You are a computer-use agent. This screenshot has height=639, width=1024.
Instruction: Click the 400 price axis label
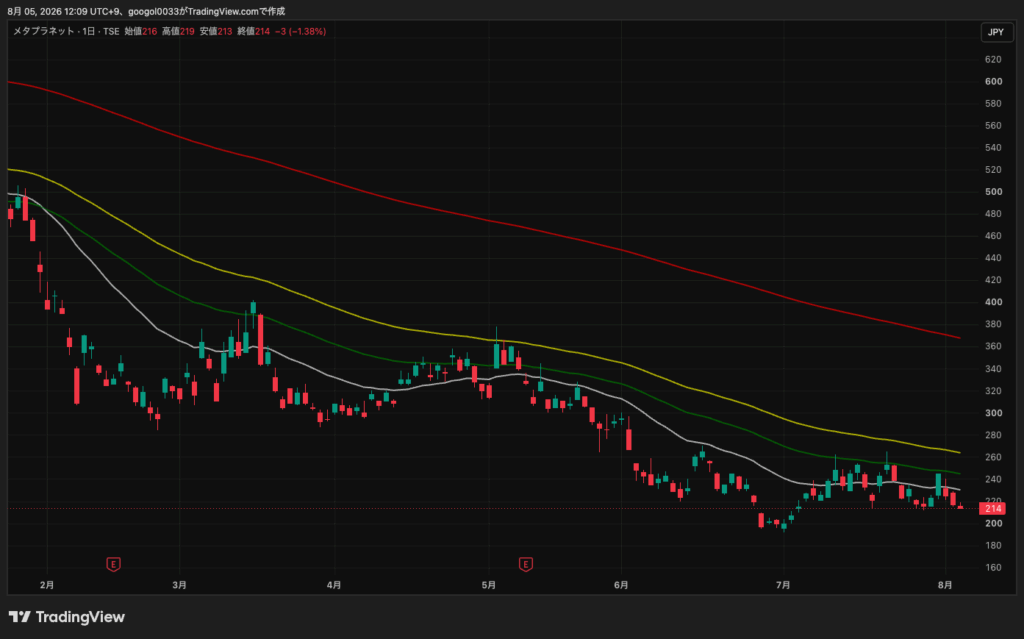click(x=993, y=303)
